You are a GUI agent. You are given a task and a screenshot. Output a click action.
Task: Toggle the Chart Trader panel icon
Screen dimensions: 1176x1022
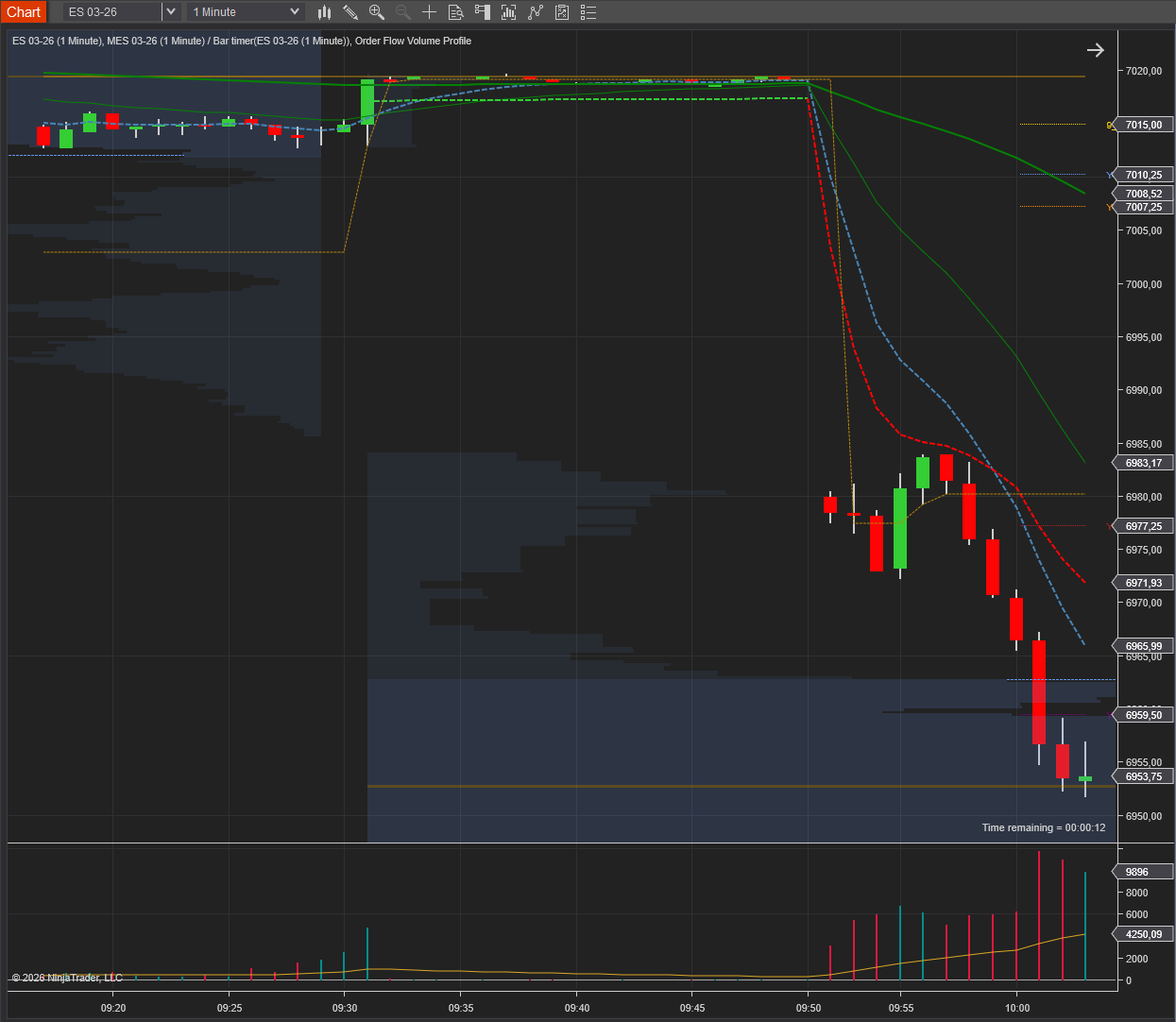coord(483,12)
